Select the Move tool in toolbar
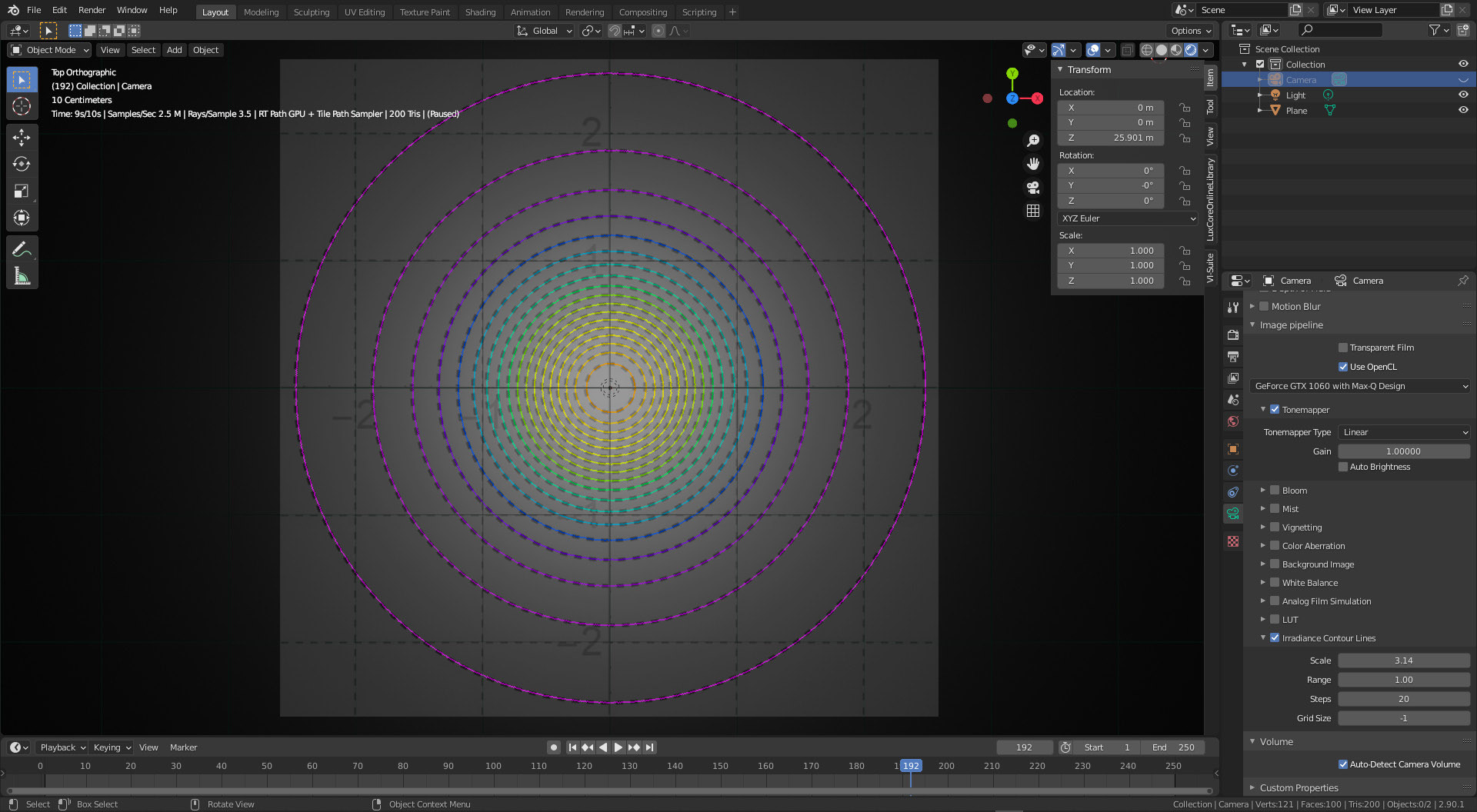 click(22, 137)
